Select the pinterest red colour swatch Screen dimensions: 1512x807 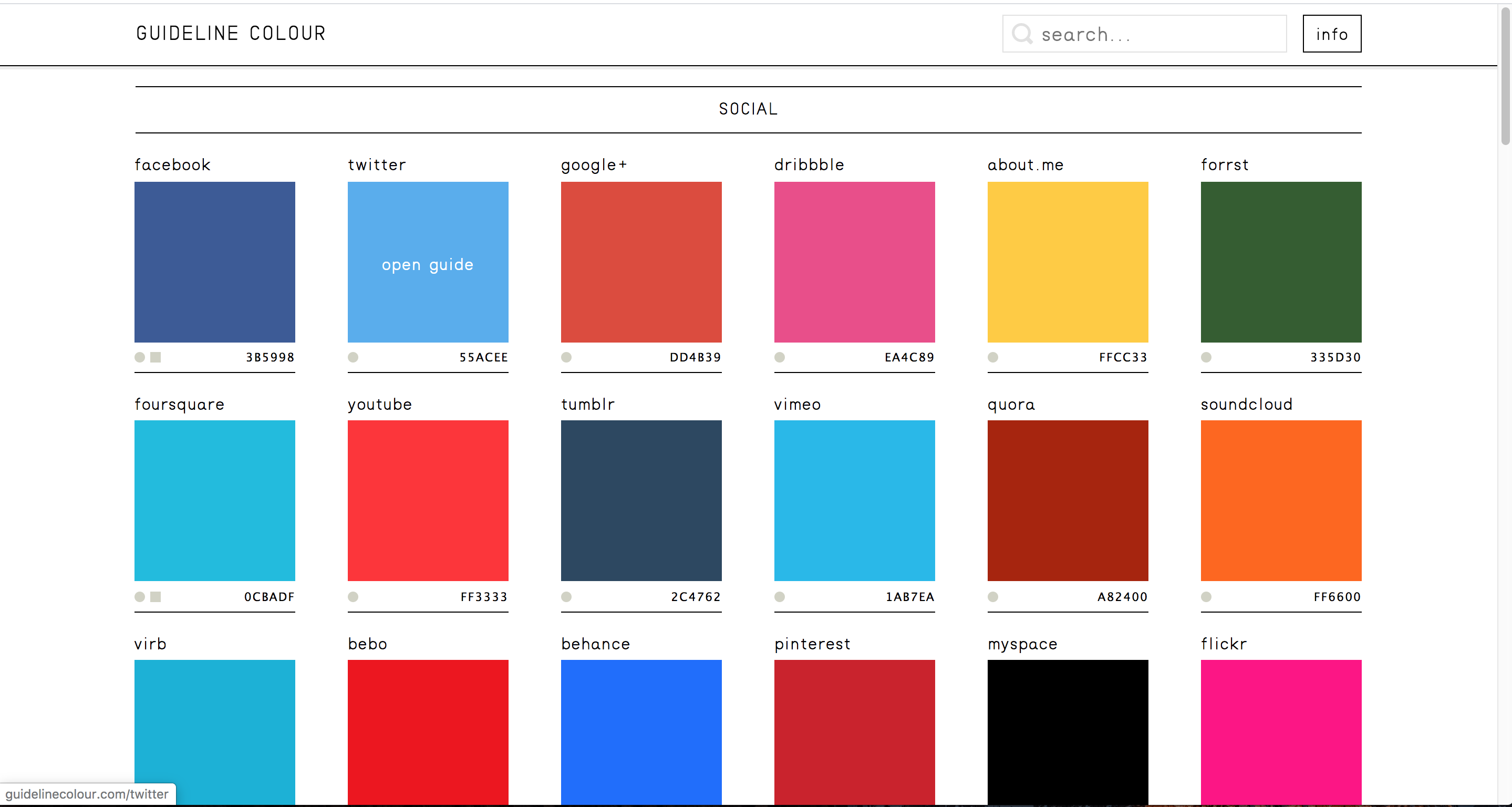tap(855, 732)
